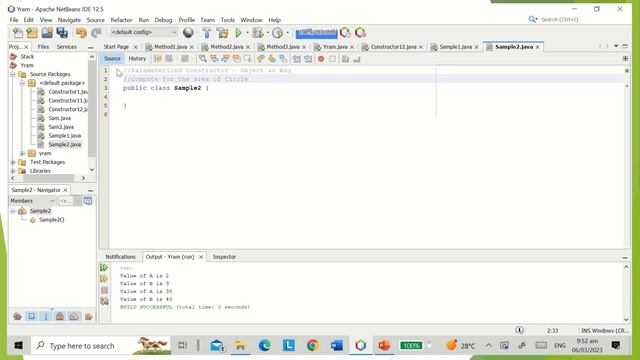Open Microsoft Edge from the taskbar
The width and height of the screenshot is (640, 360).
[x=264, y=346]
